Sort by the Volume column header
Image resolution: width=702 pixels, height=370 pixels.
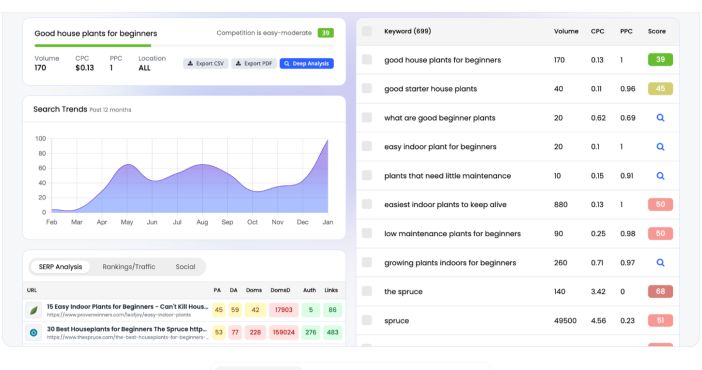[566, 31]
